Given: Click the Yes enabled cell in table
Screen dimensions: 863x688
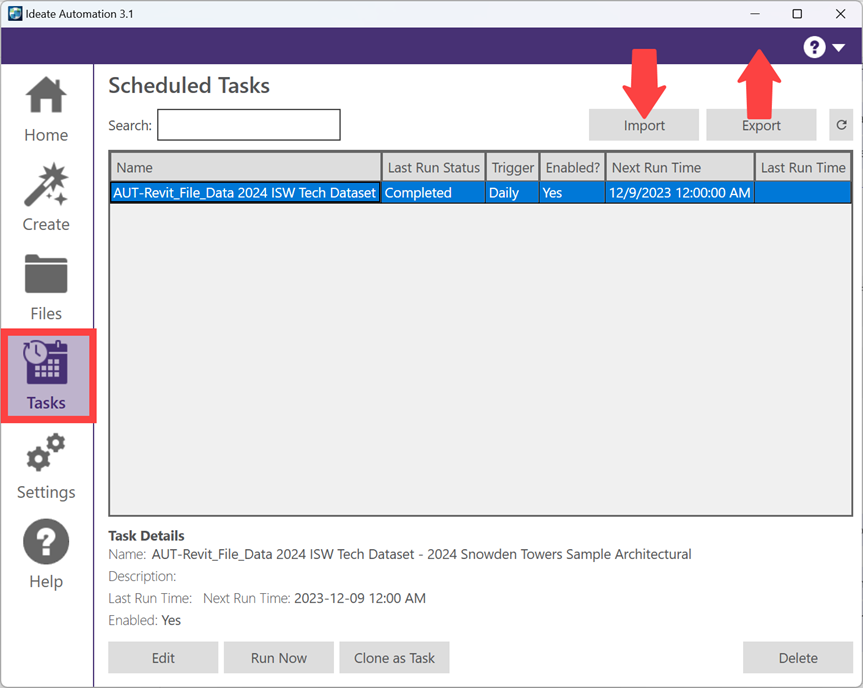Looking at the screenshot, I should pyautogui.click(x=572, y=193).
